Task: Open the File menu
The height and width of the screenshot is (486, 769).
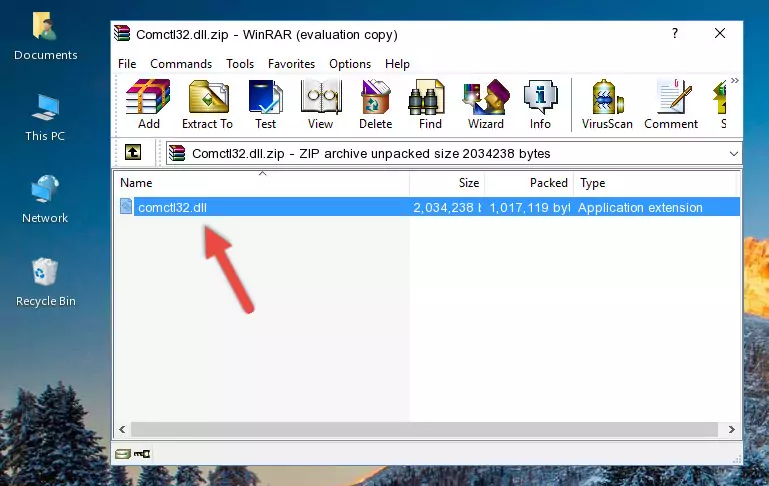Action: click(127, 64)
